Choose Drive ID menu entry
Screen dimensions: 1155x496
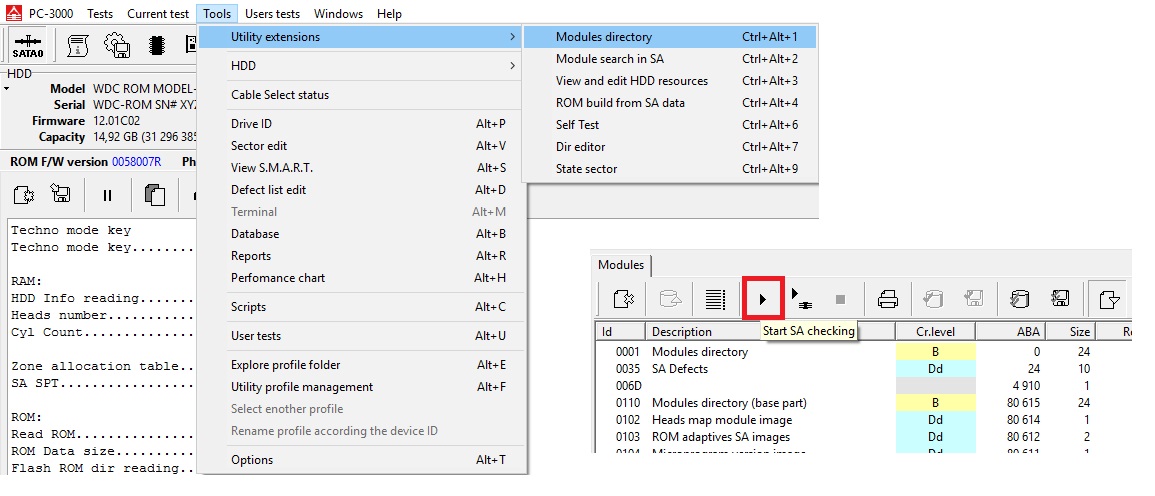tap(362, 124)
